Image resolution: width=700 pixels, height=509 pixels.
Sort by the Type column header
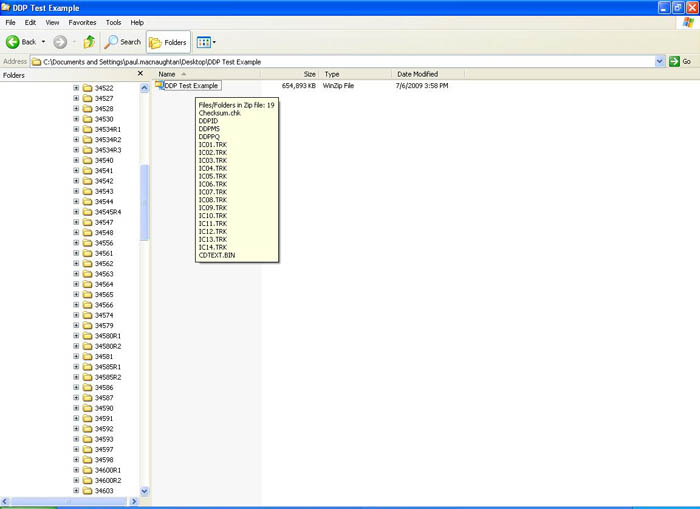[x=355, y=74]
